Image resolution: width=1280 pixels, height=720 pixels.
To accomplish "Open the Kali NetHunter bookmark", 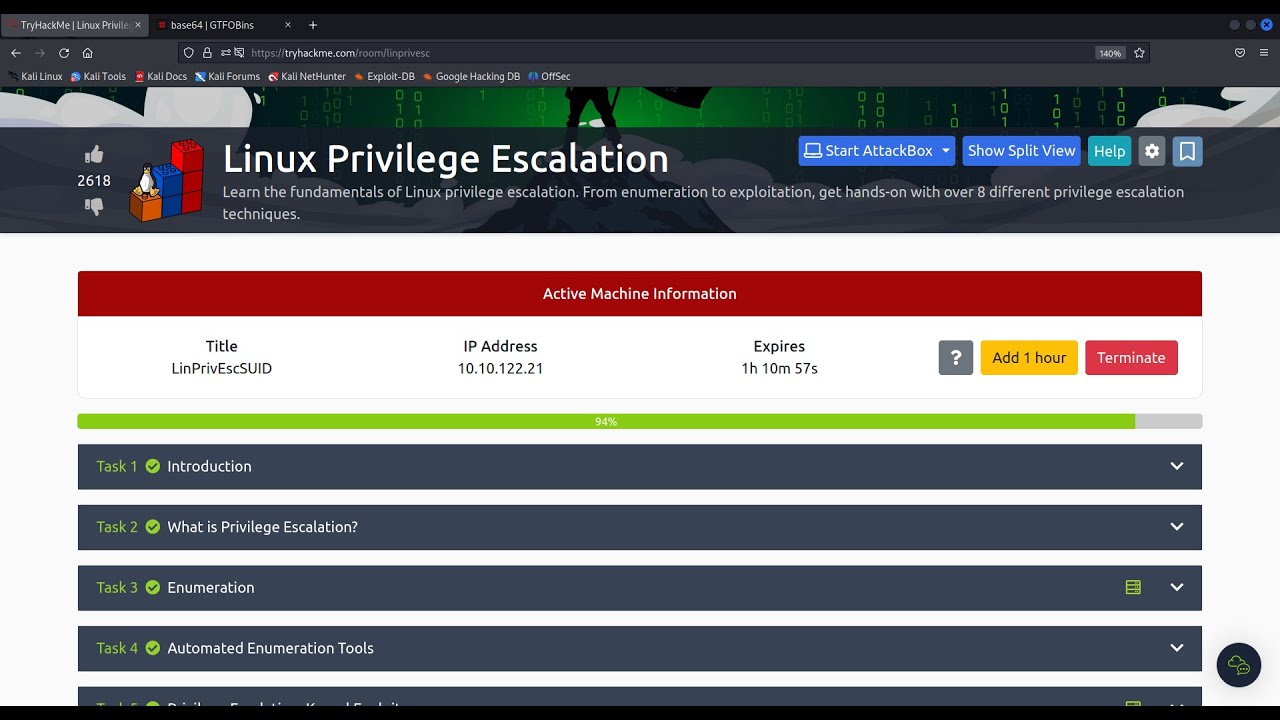I will point(307,76).
